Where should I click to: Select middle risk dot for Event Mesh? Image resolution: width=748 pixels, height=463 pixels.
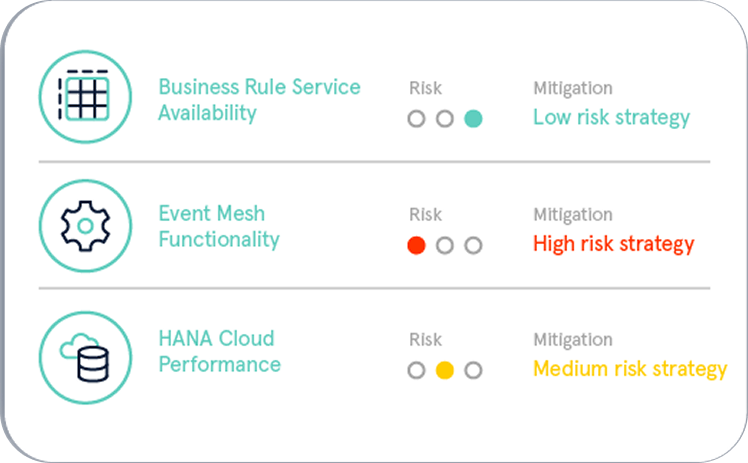pos(445,245)
